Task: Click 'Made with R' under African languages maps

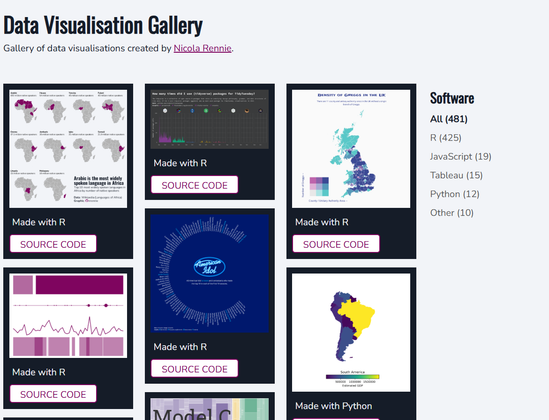Action: click(x=39, y=222)
